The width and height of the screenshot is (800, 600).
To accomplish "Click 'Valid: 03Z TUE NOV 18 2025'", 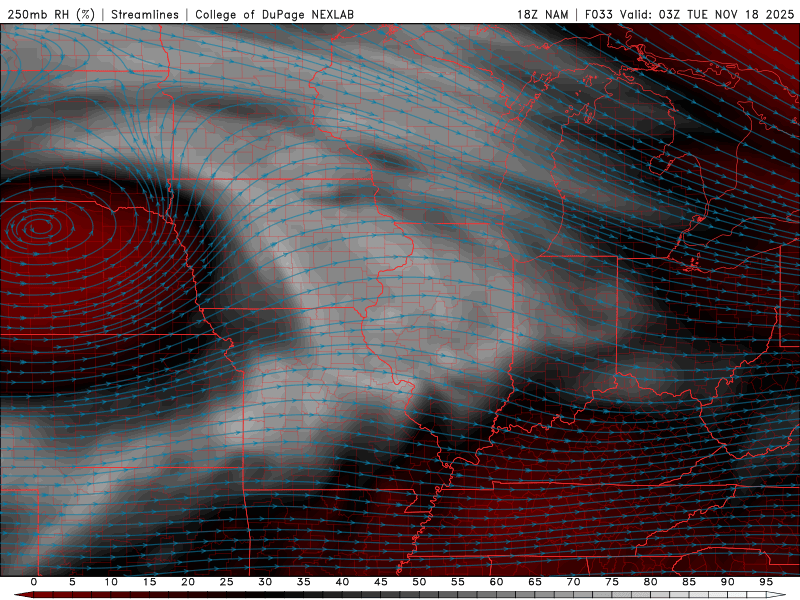I will point(707,14).
